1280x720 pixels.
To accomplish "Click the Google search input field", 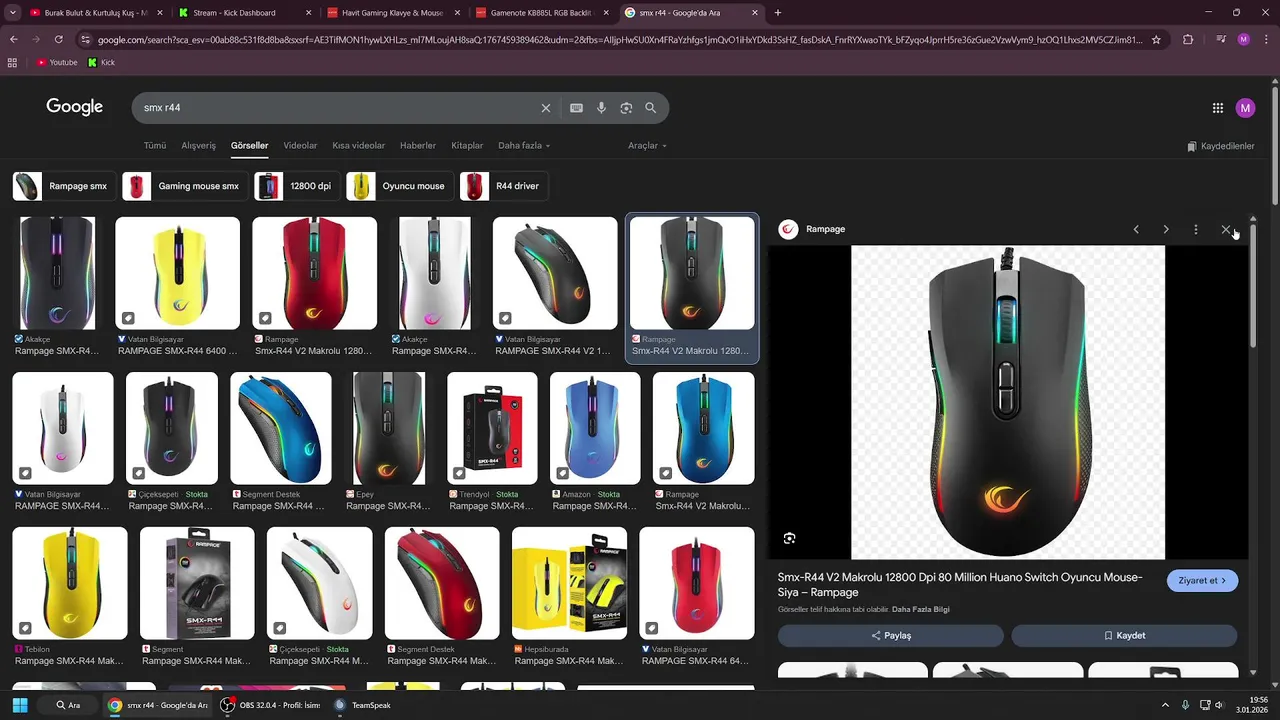I will click(335, 108).
